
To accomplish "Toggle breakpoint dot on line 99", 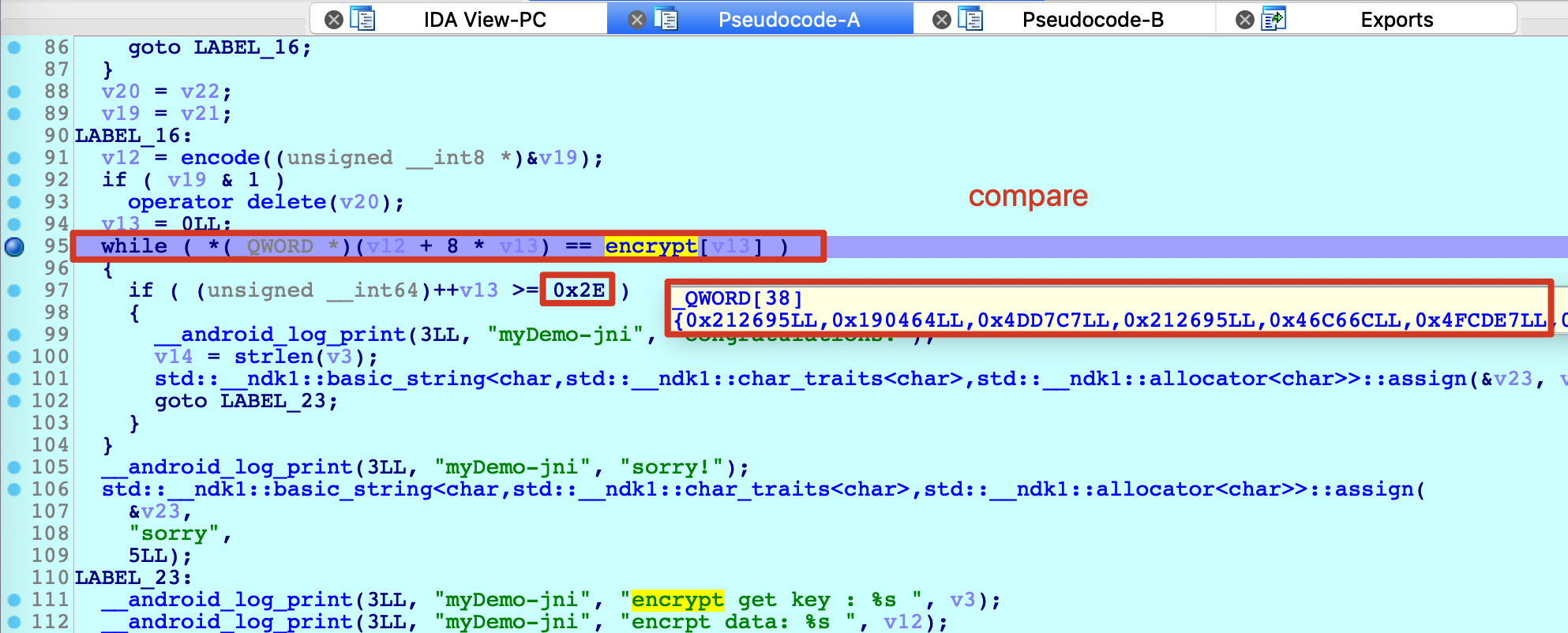I will click(x=14, y=335).
